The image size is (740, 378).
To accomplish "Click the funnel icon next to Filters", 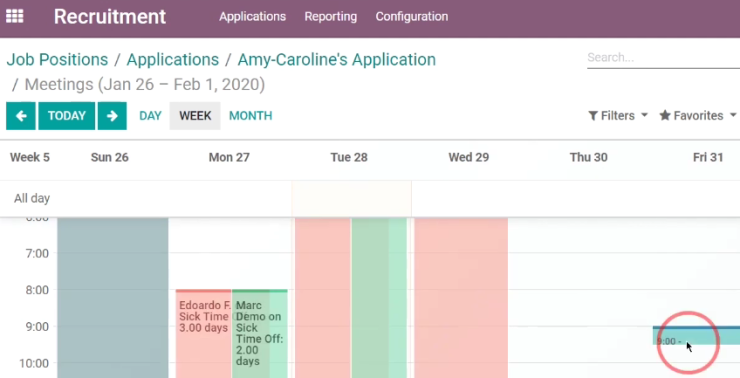I will tap(593, 116).
